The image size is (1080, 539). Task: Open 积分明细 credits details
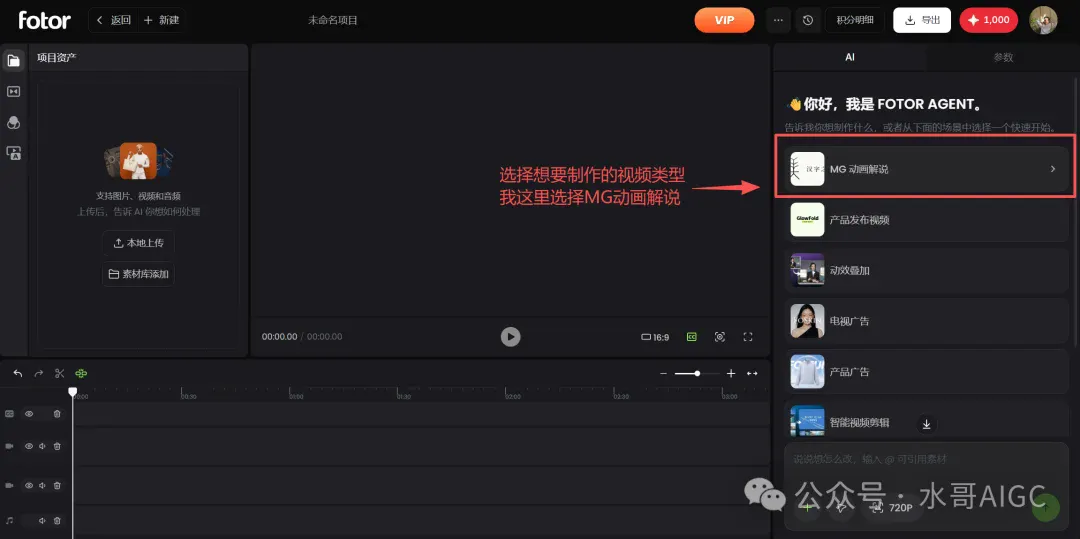coord(855,20)
